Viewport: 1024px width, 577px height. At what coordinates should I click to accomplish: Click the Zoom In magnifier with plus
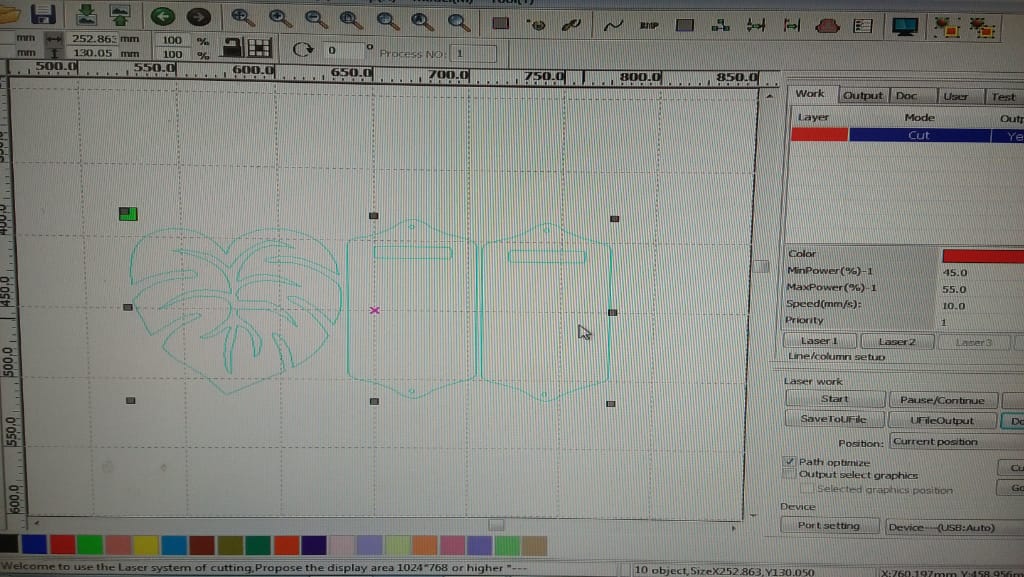coord(280,19)
